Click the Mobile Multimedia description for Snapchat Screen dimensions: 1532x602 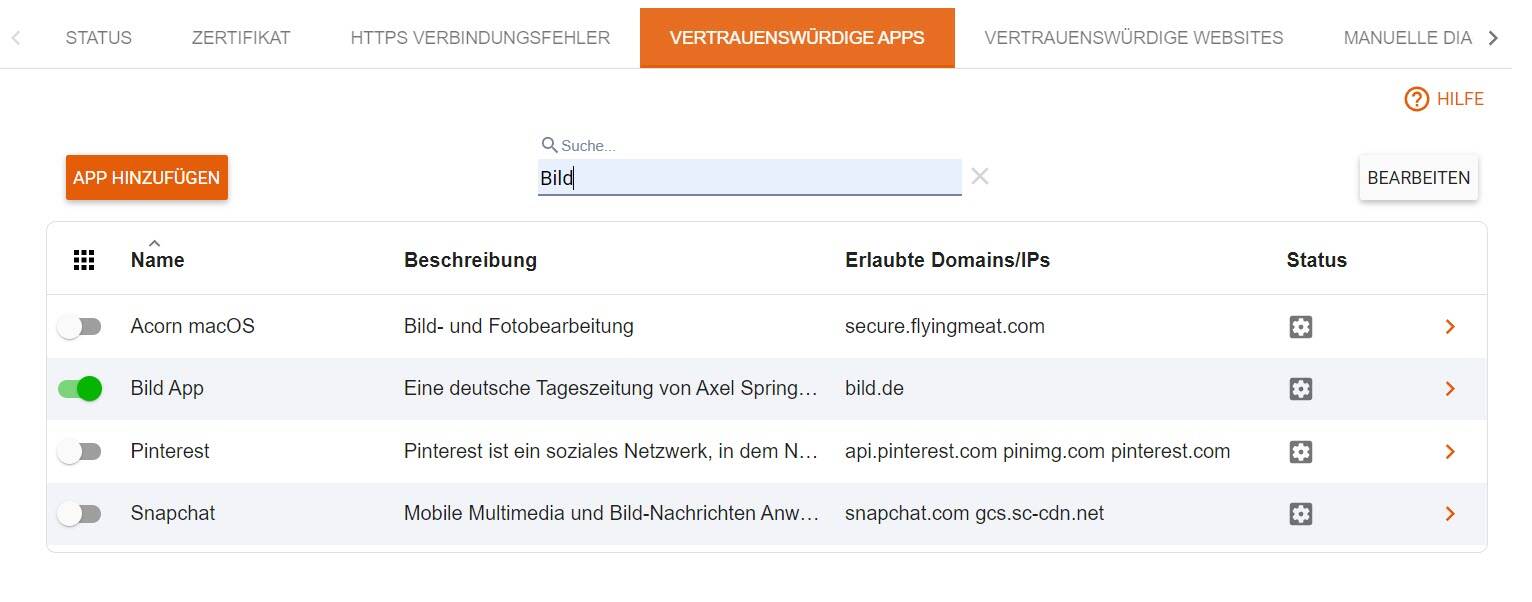[612, 514]
